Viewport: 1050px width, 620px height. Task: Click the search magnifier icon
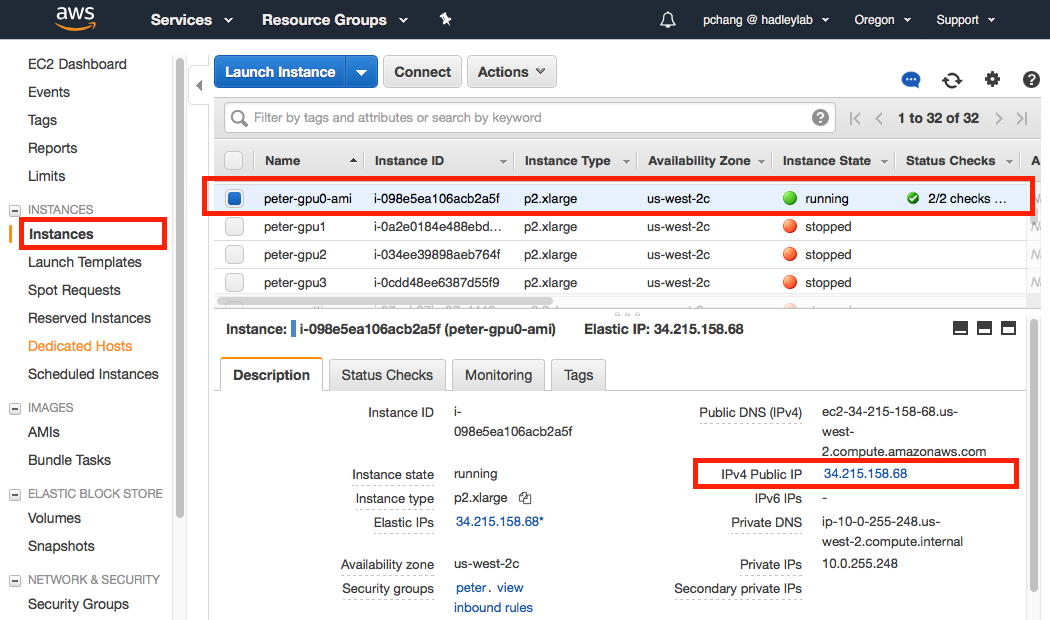click(239, 119)
